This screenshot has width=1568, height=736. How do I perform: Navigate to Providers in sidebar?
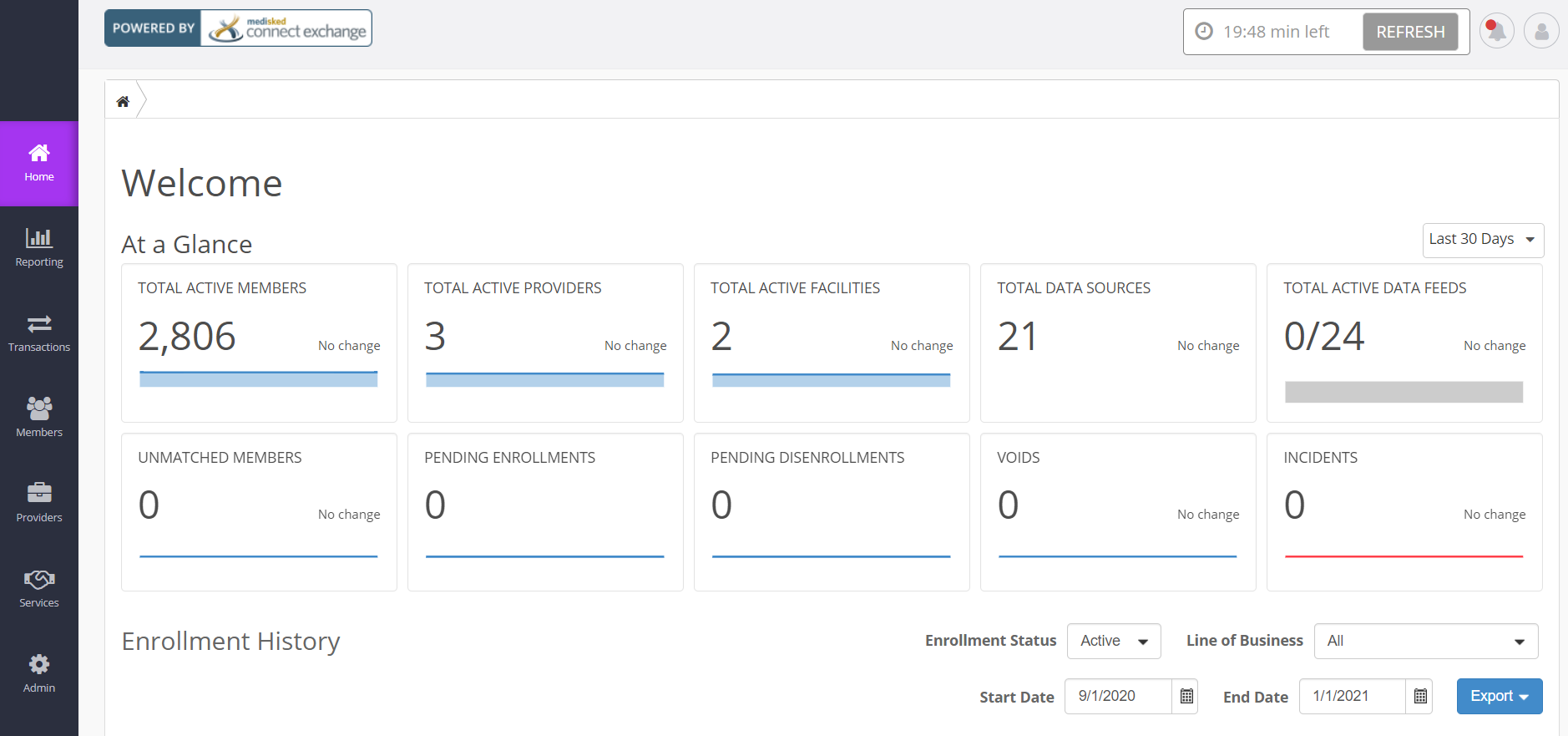(39, 504)
